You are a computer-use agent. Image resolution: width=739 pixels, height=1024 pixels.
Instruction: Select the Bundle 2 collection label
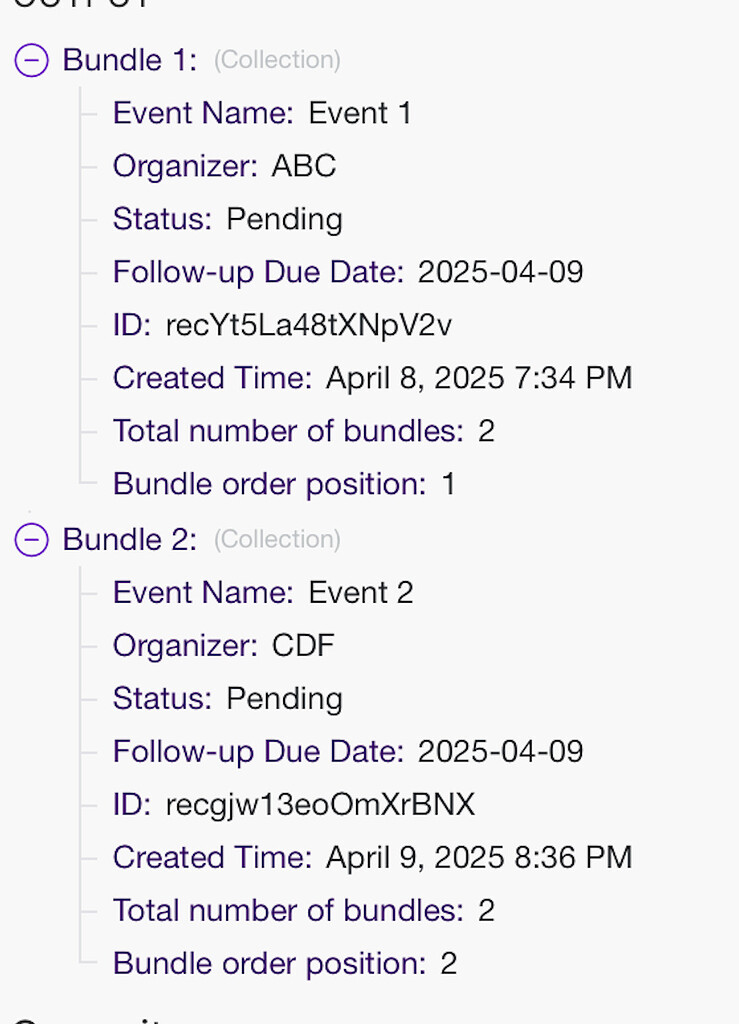pyautogui.click(x=125, y=539)
